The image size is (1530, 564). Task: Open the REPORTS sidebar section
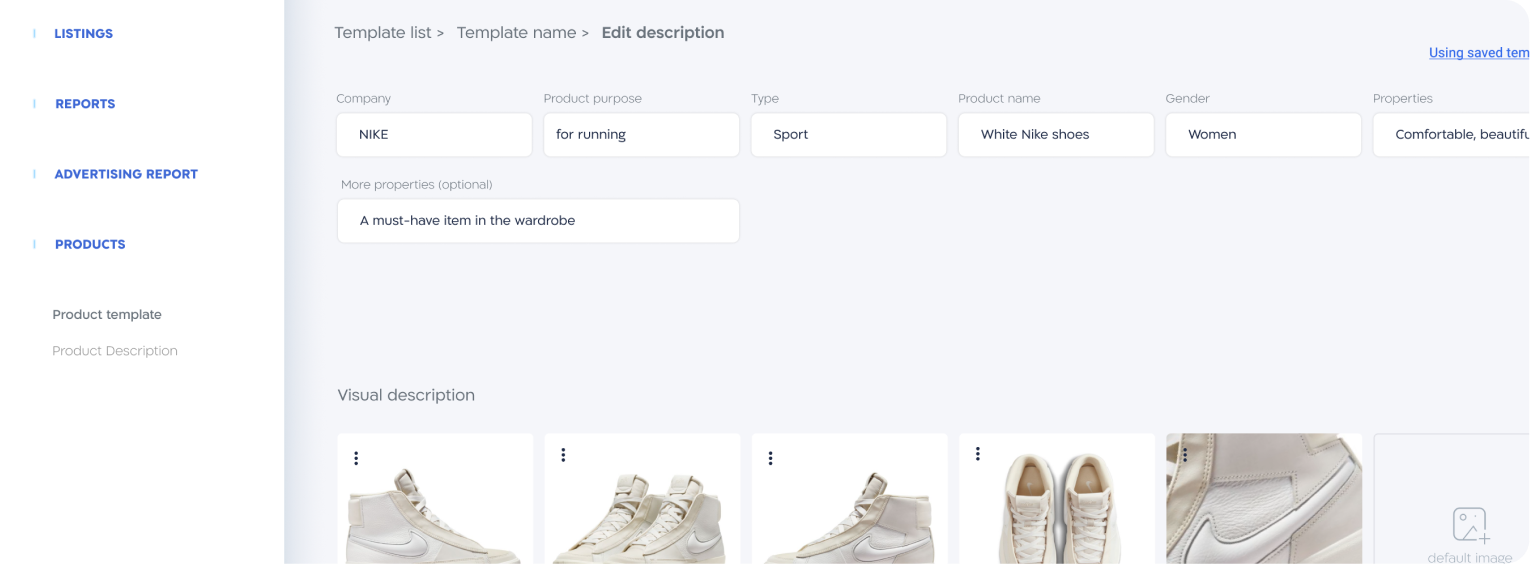click(x=85, y=104)
